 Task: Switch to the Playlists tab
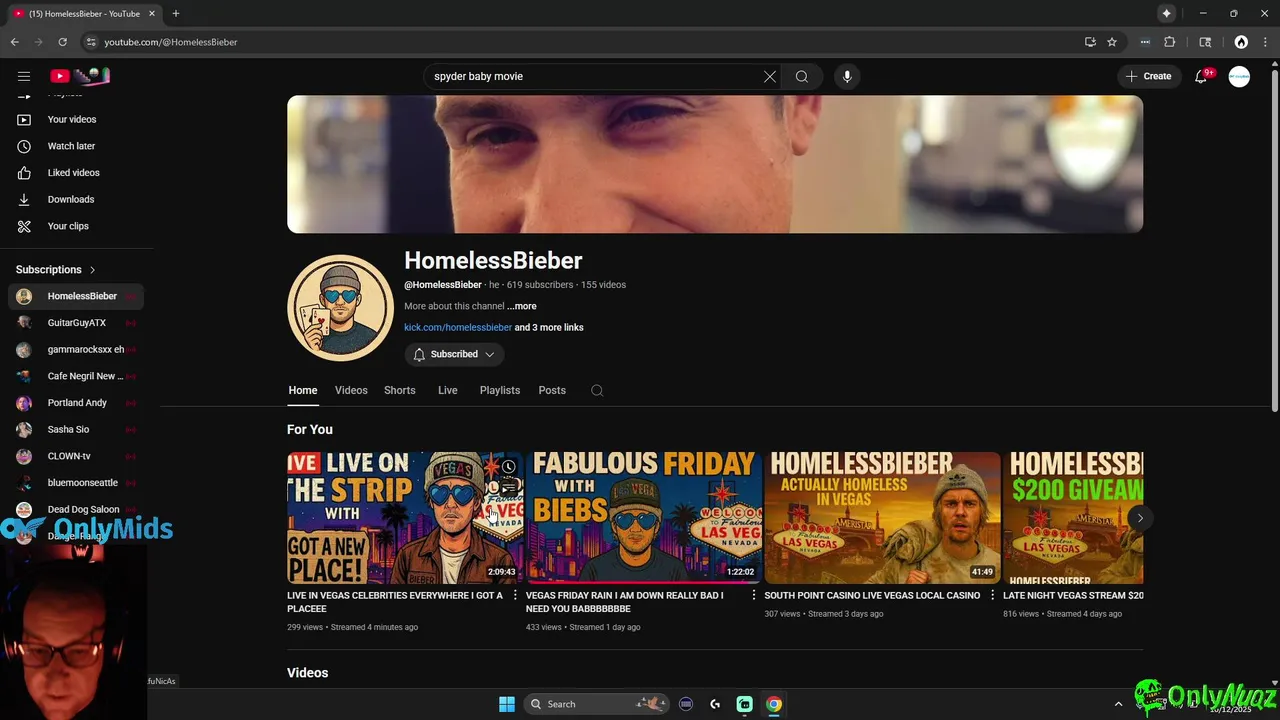500,391
